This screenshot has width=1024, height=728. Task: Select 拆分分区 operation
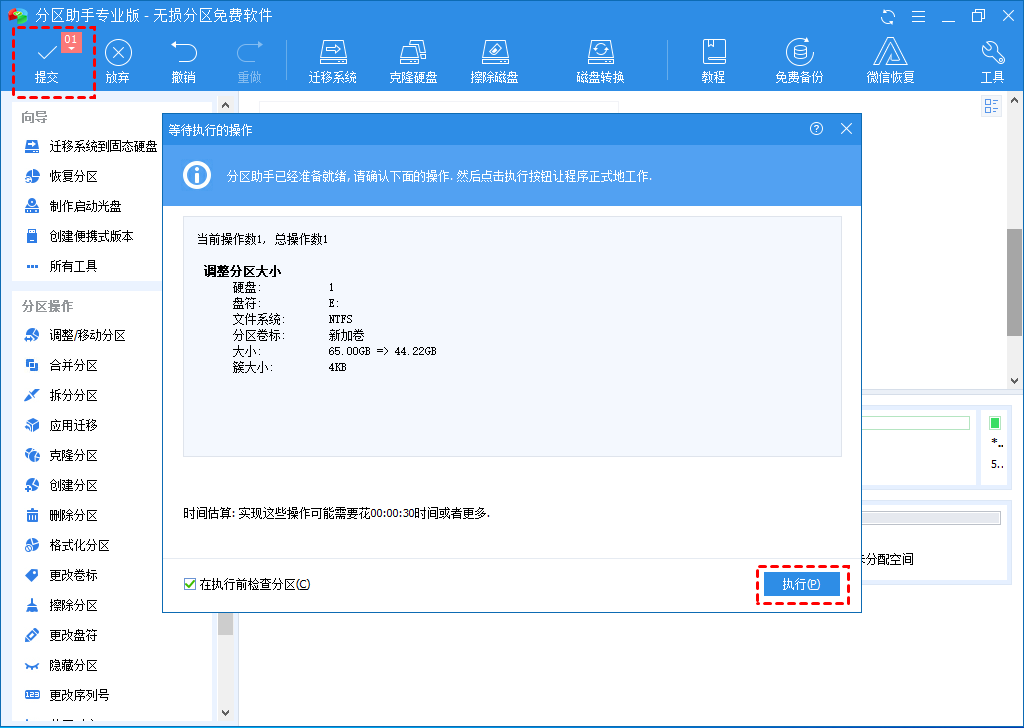coord(61,396)
